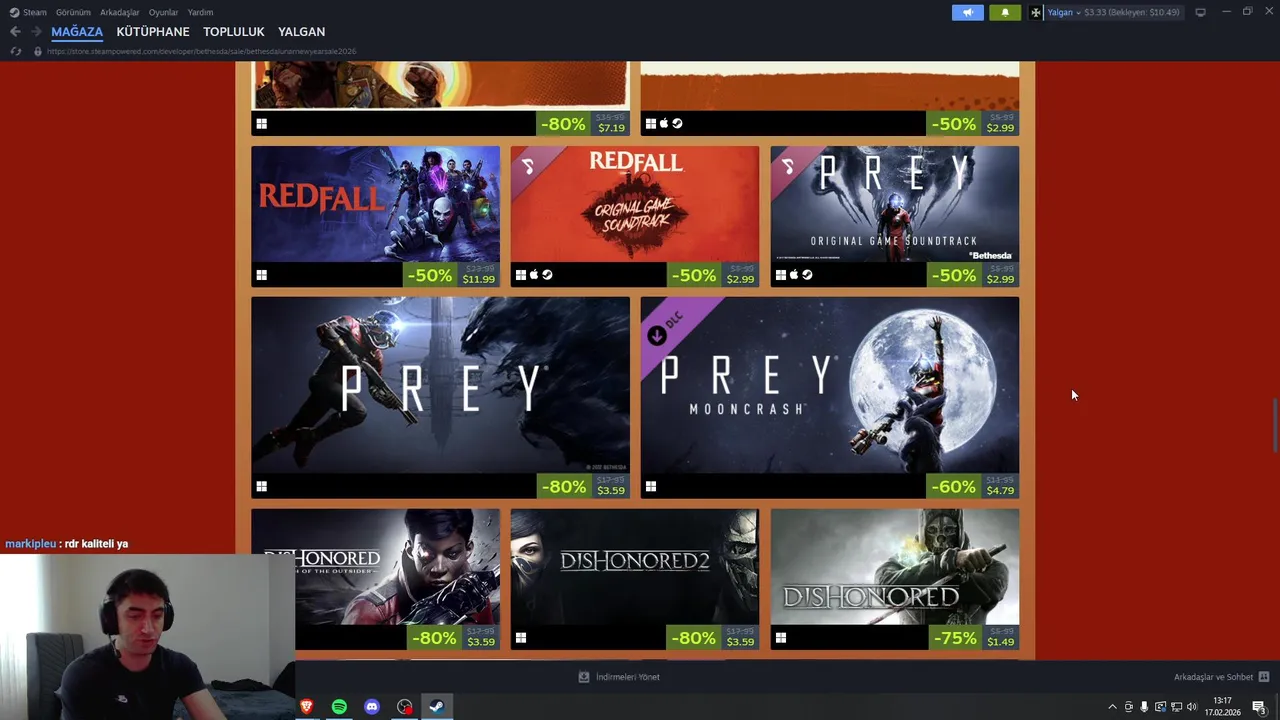
Task: Switch to the YALGAN profile tab
Action: coord(301,32)
